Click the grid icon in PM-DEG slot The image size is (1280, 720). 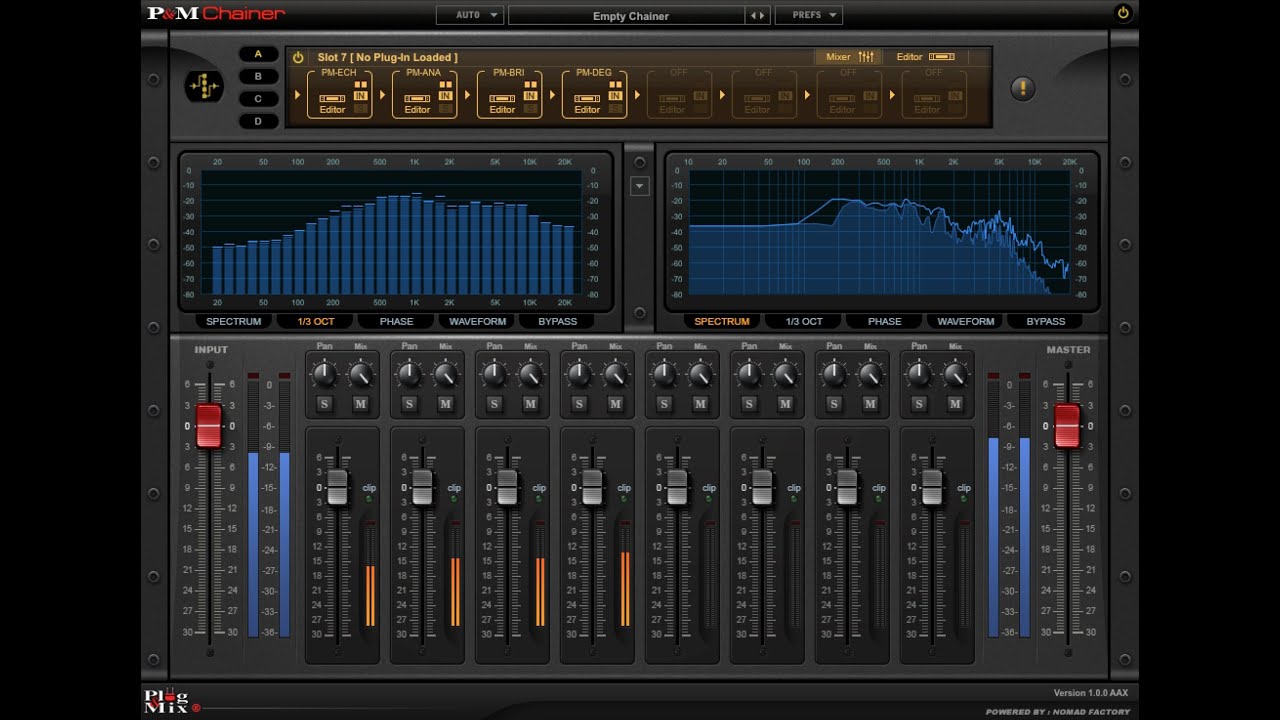tap(615, 85)
